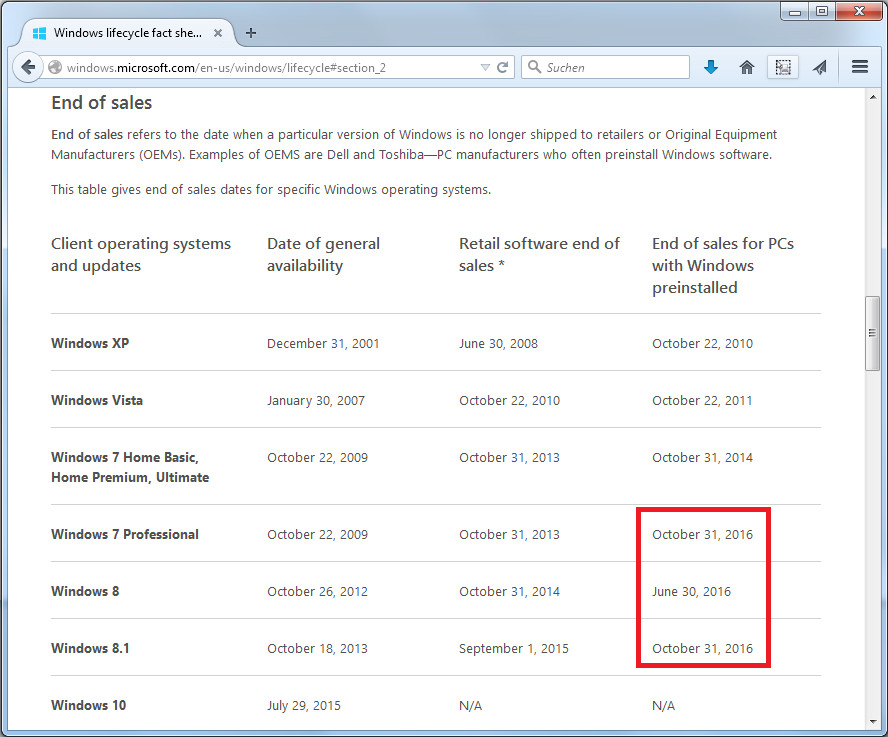888x737 pixels.
Task: Click June 30, 2008 cell
Action: click(498, 344)
